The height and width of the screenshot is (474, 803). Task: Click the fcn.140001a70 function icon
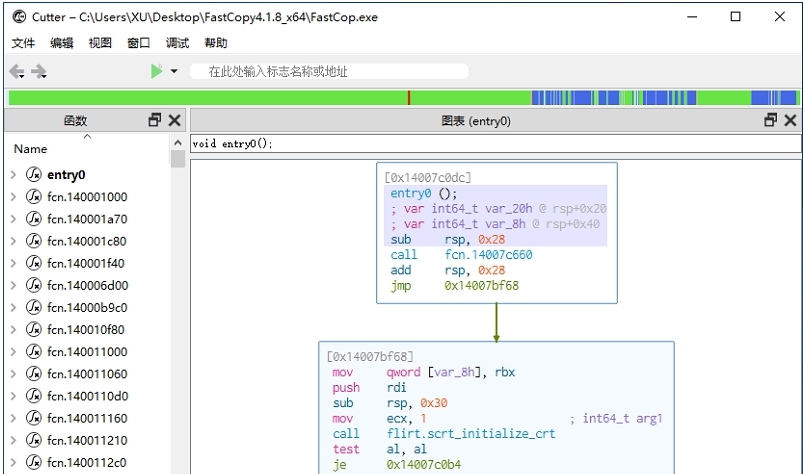click(34, 219)
